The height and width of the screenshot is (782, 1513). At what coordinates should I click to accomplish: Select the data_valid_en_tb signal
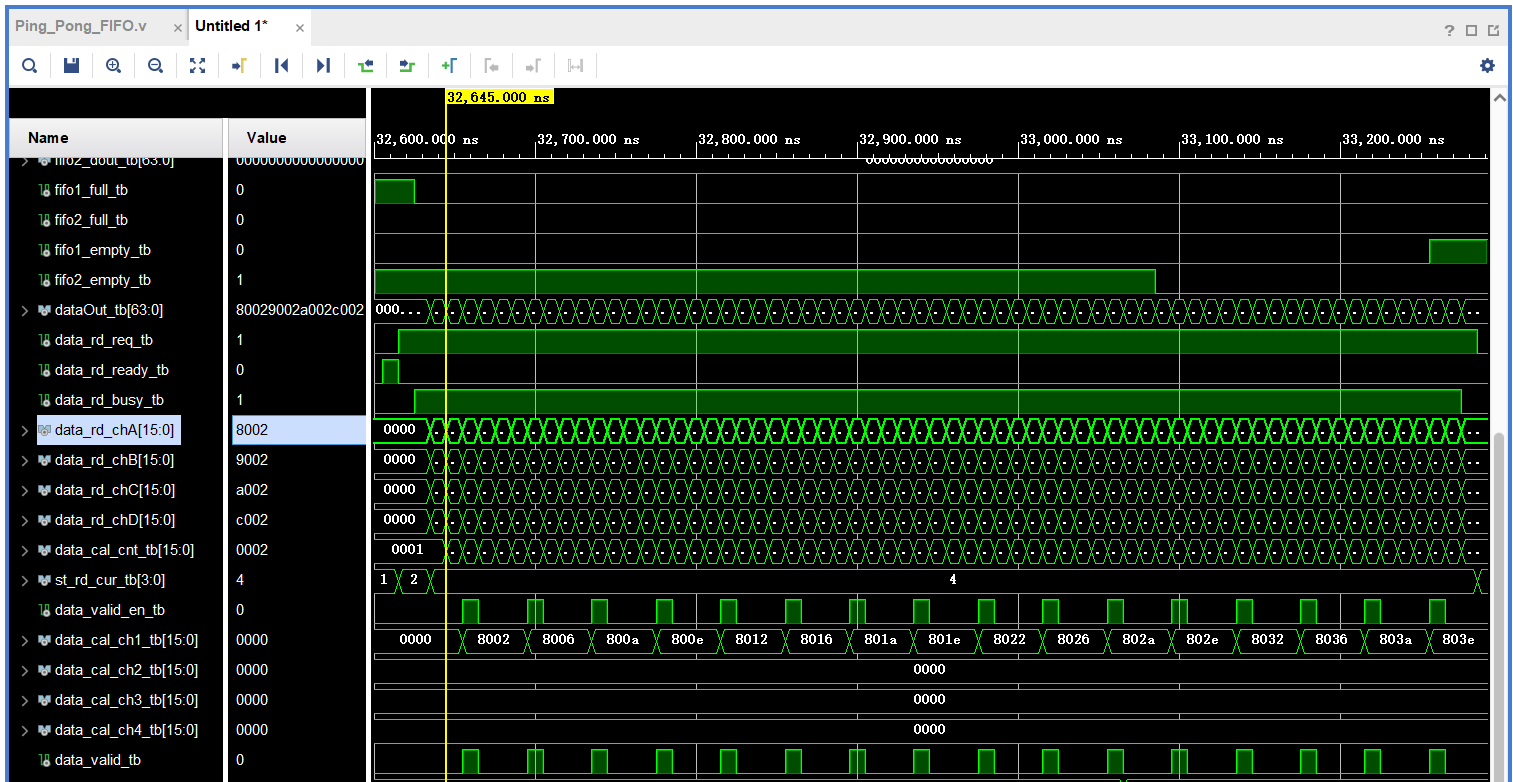(x=110, y=610)
